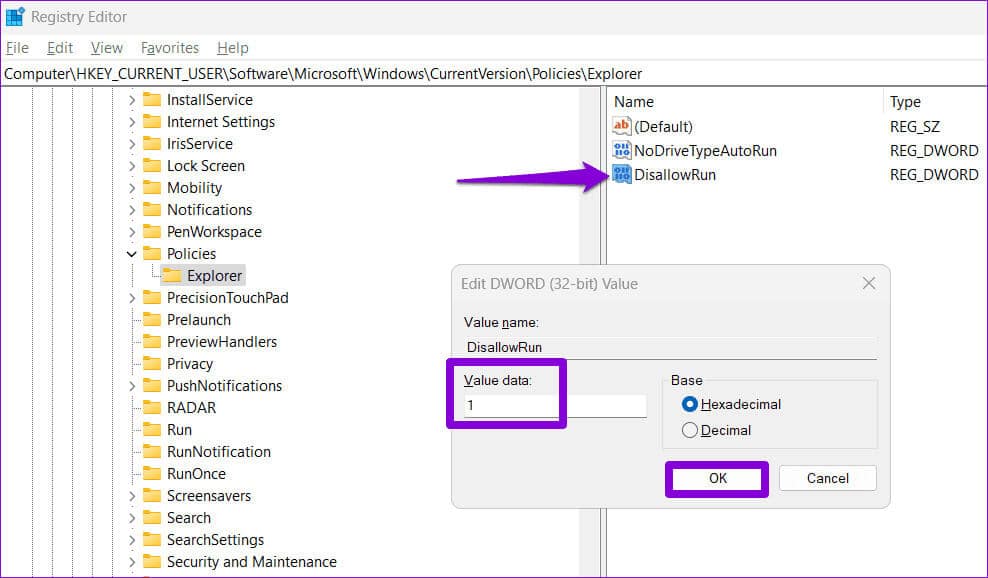Click the REG_SZ type cell

pos(914,127)
